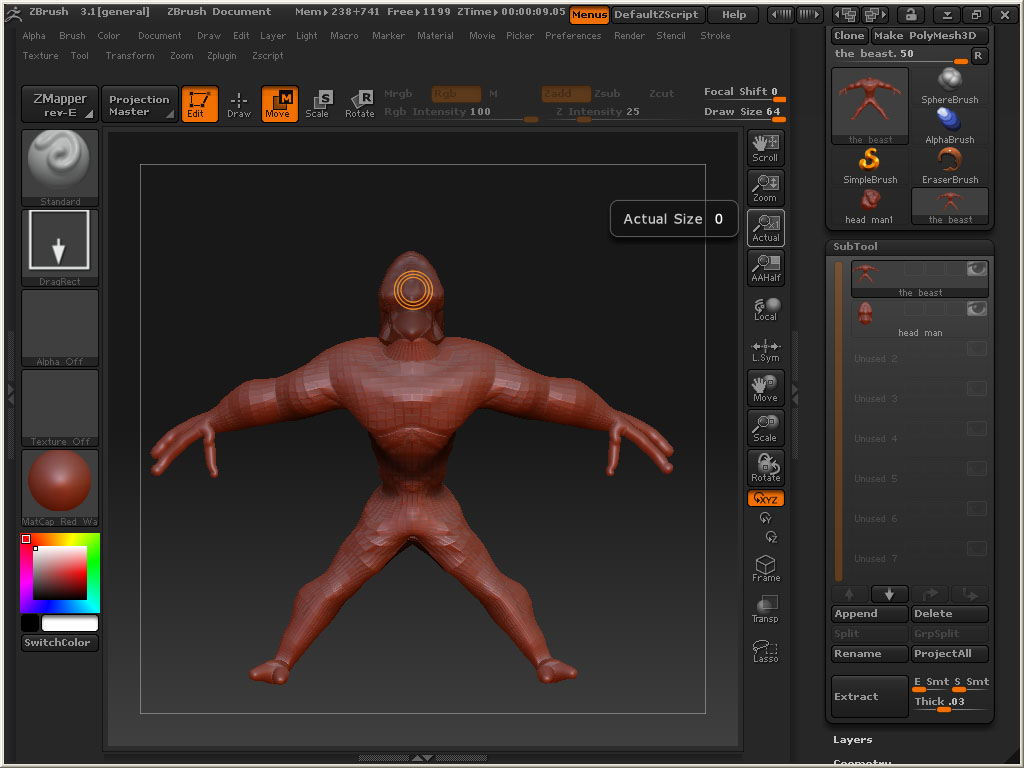Select the Zoom canvas icon

[x=765, y=188]
